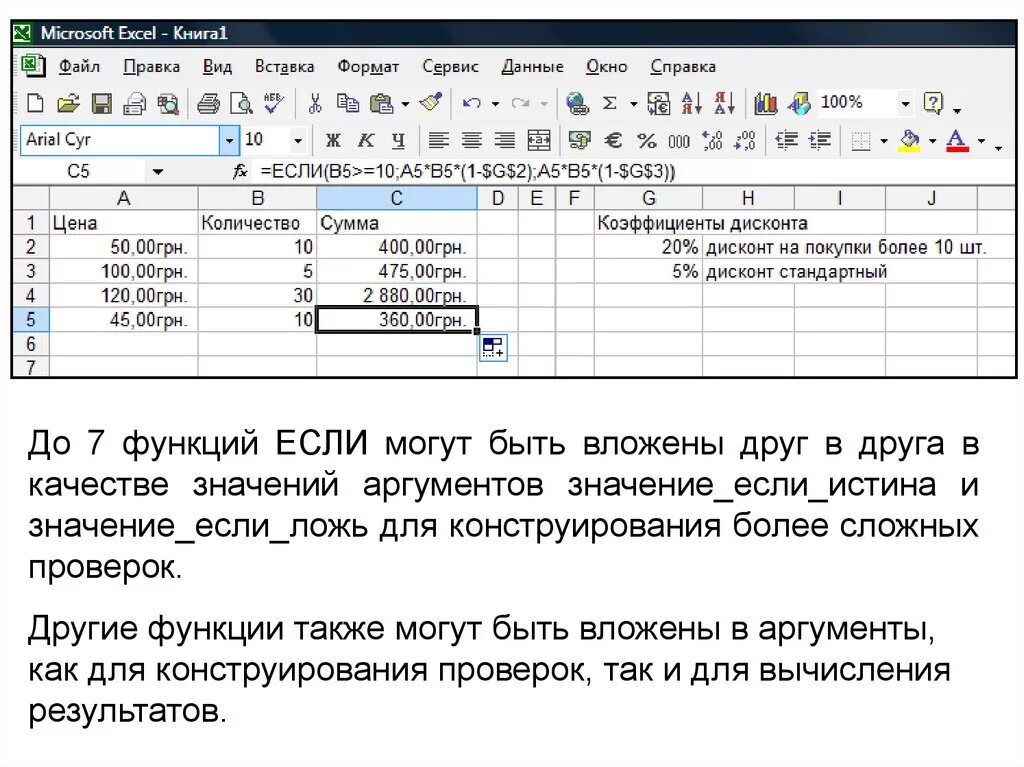
Task: Expand the Name Box dropdown arrow
Action: point(157,172)
